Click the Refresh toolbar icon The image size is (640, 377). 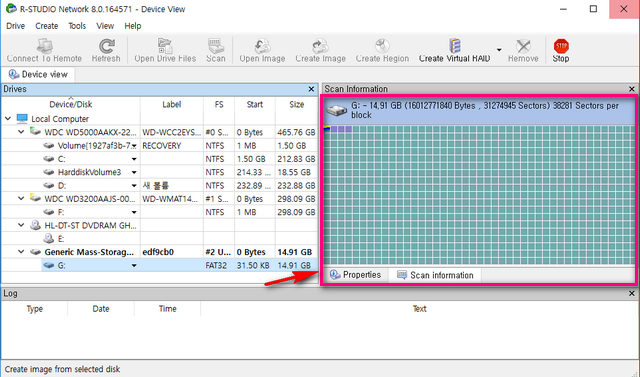point(107,46)
